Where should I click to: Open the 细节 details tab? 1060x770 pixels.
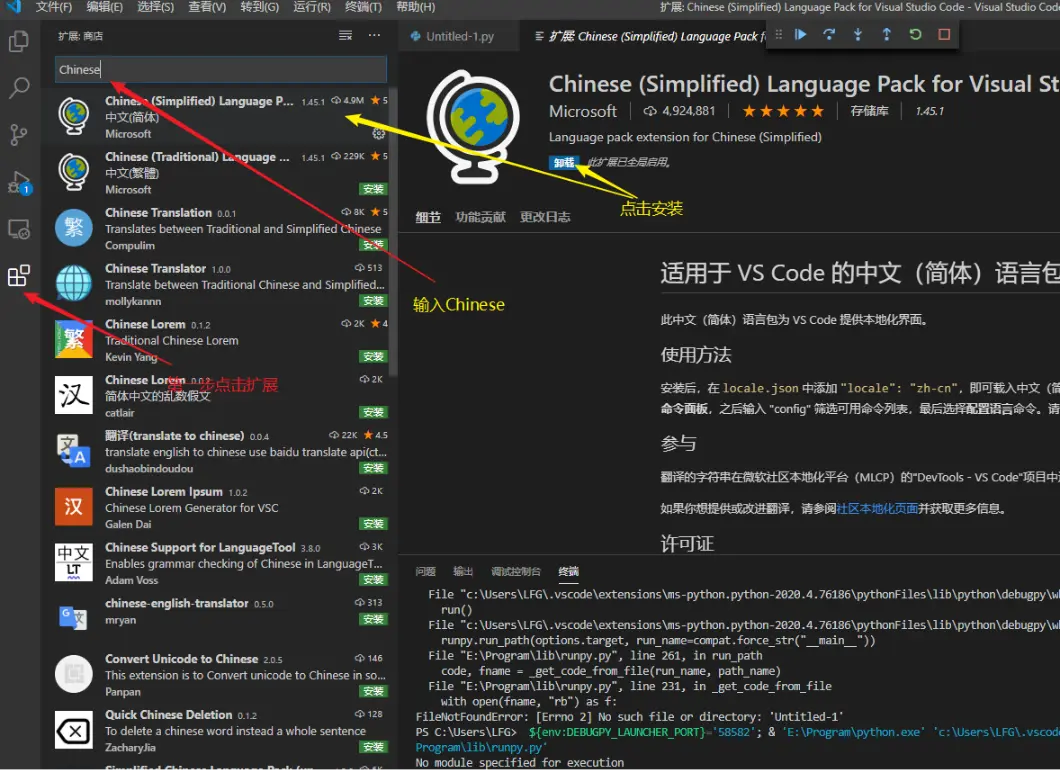pyautogui.click(x=428, y=217)
